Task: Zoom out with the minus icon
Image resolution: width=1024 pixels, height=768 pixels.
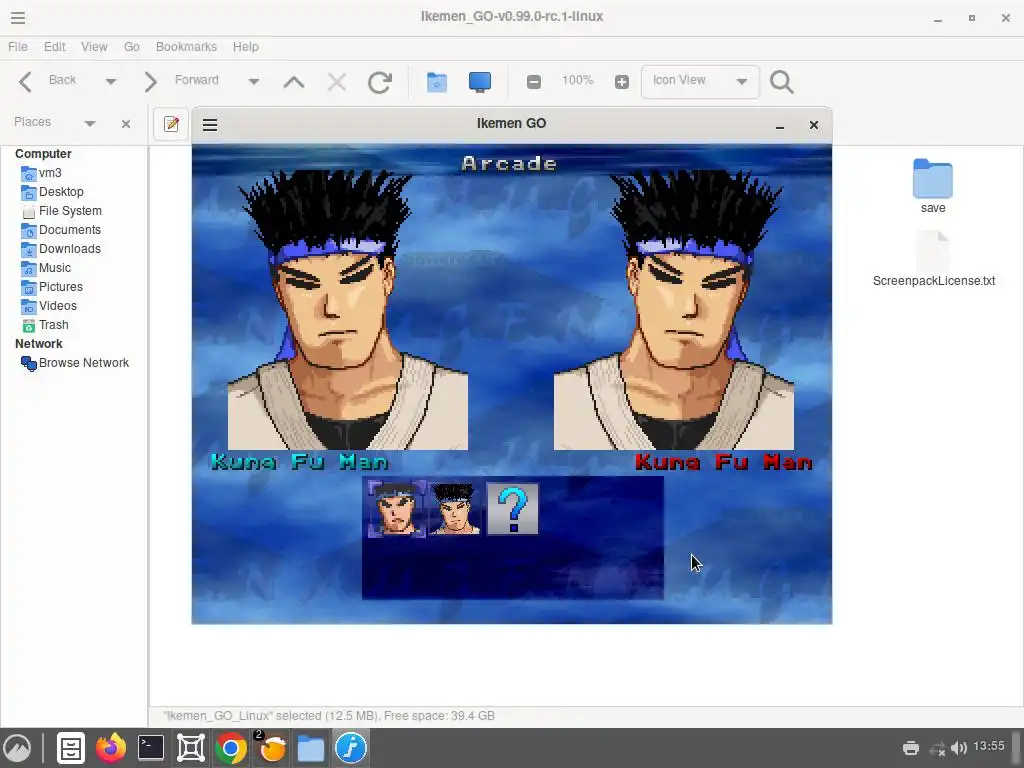Action: pyautogui.click(x=534, y=82)
